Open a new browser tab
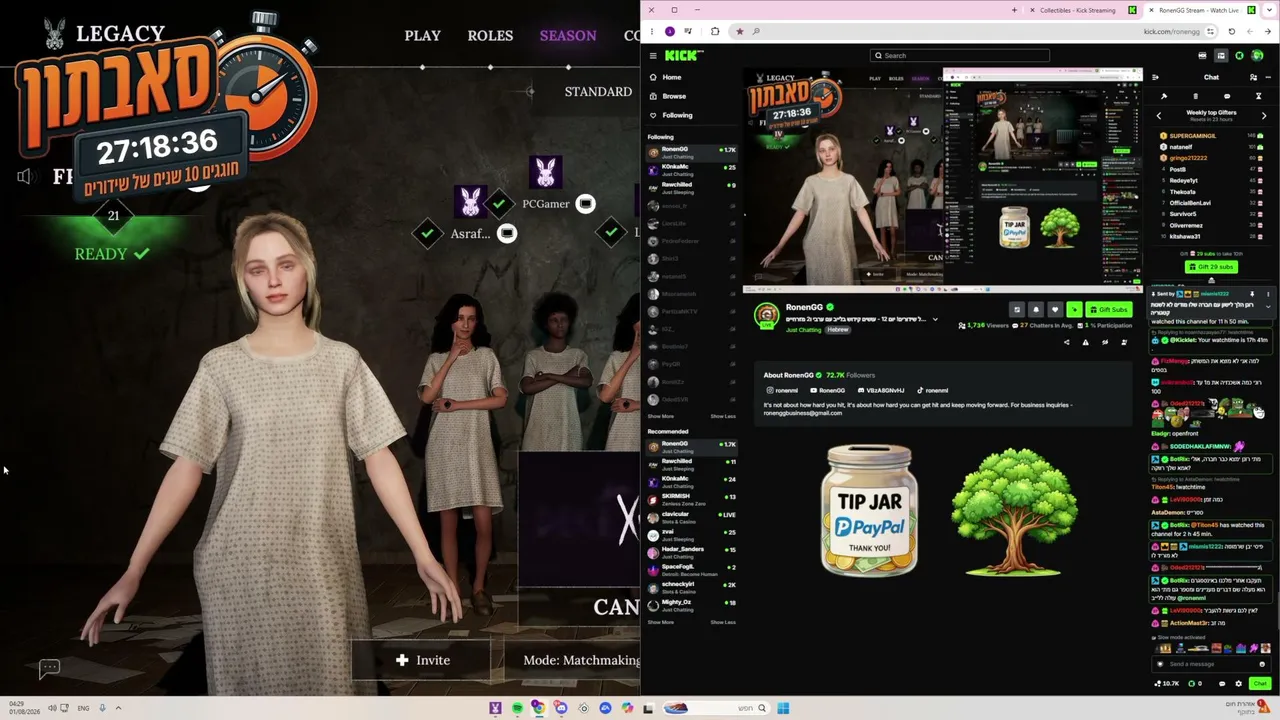 (x=1014, y=10)
